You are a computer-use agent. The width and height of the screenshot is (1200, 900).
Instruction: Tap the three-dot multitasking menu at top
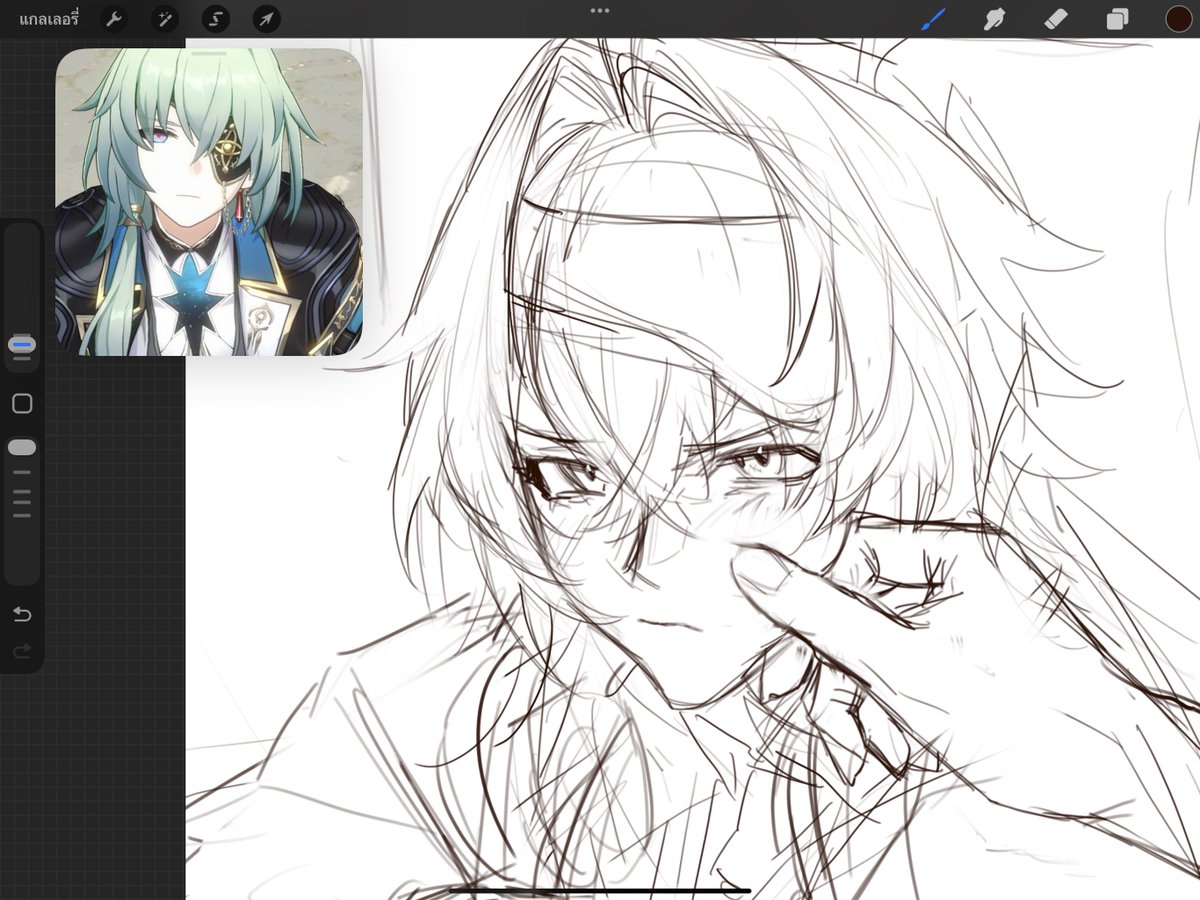pyautogui.click(x=600, y=11)
